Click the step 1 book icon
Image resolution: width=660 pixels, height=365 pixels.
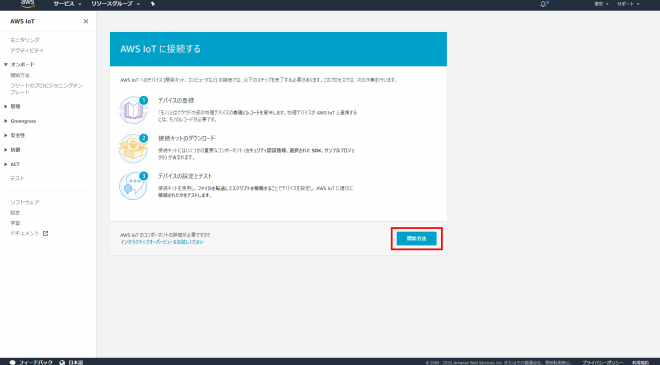pos(133,110)
